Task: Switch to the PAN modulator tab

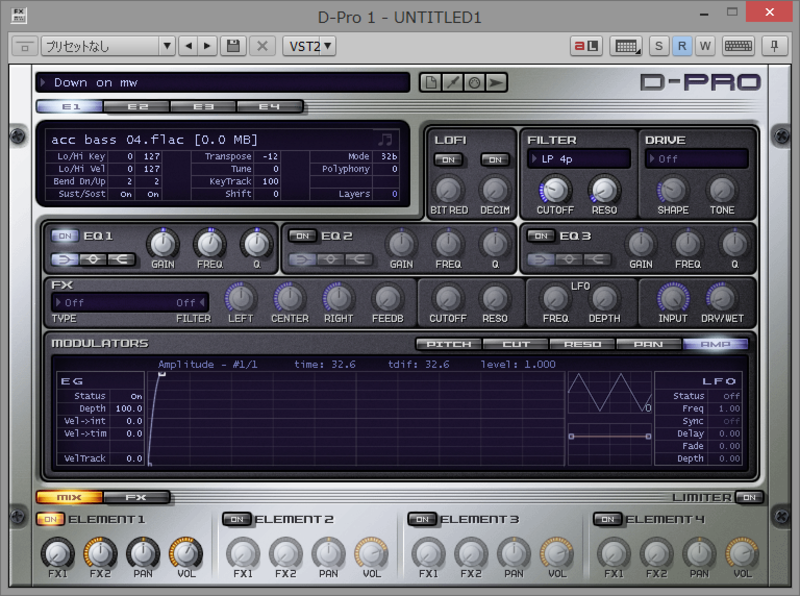Action: click(x=648, y=344)
